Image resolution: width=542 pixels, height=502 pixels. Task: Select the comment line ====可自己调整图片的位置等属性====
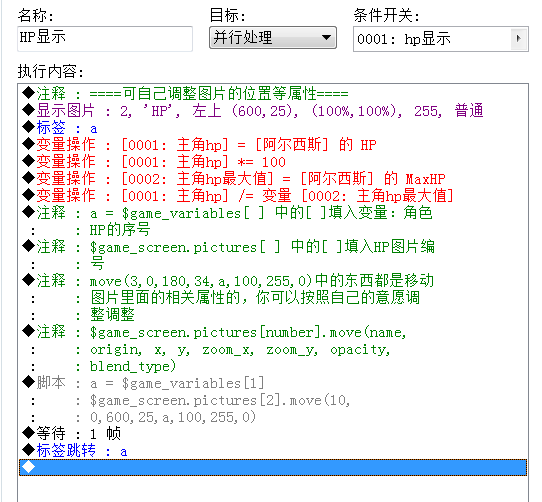pos(273,94)
